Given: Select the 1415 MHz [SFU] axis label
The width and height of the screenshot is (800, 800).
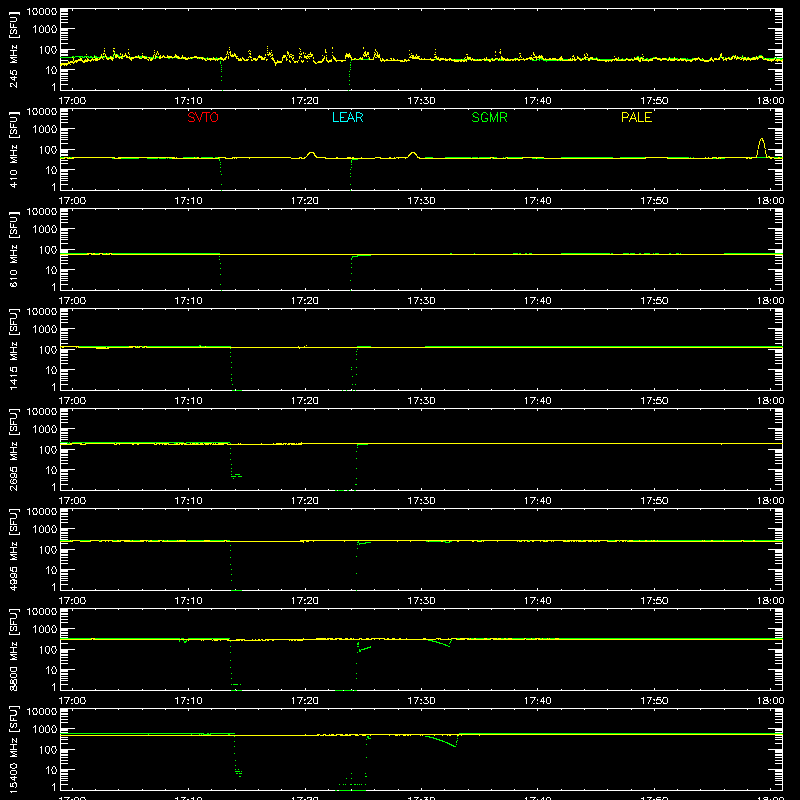Looking at the screenshot, I should click(x=13, y=349).
